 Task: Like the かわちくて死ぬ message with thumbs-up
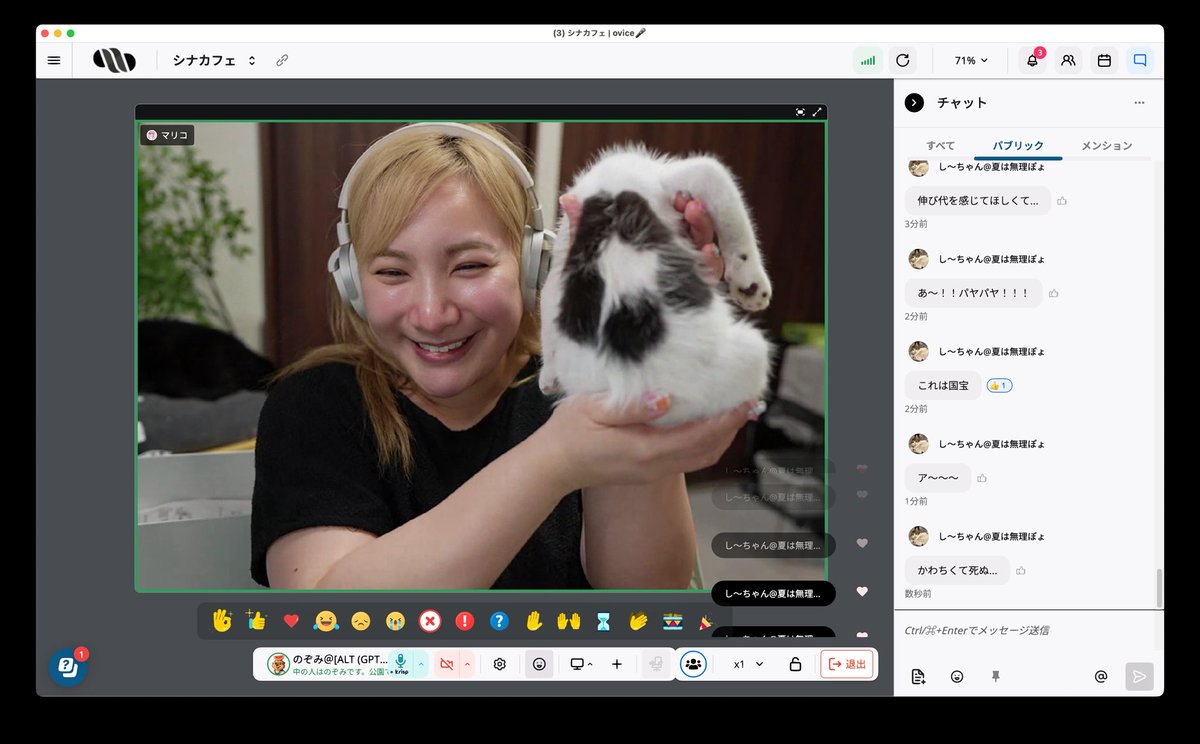click(1021, 570)
